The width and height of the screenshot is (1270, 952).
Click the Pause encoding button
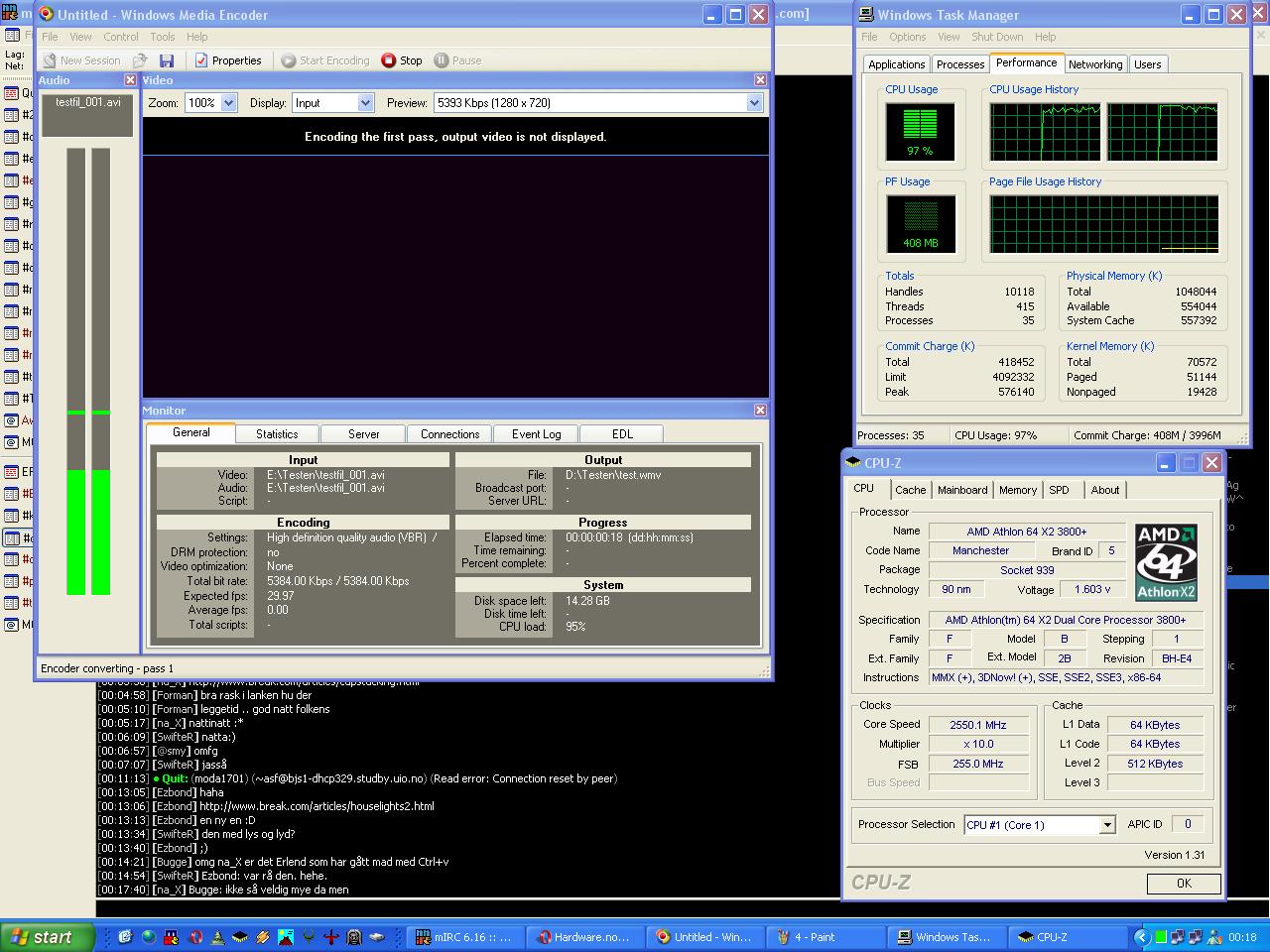point(457,60)
